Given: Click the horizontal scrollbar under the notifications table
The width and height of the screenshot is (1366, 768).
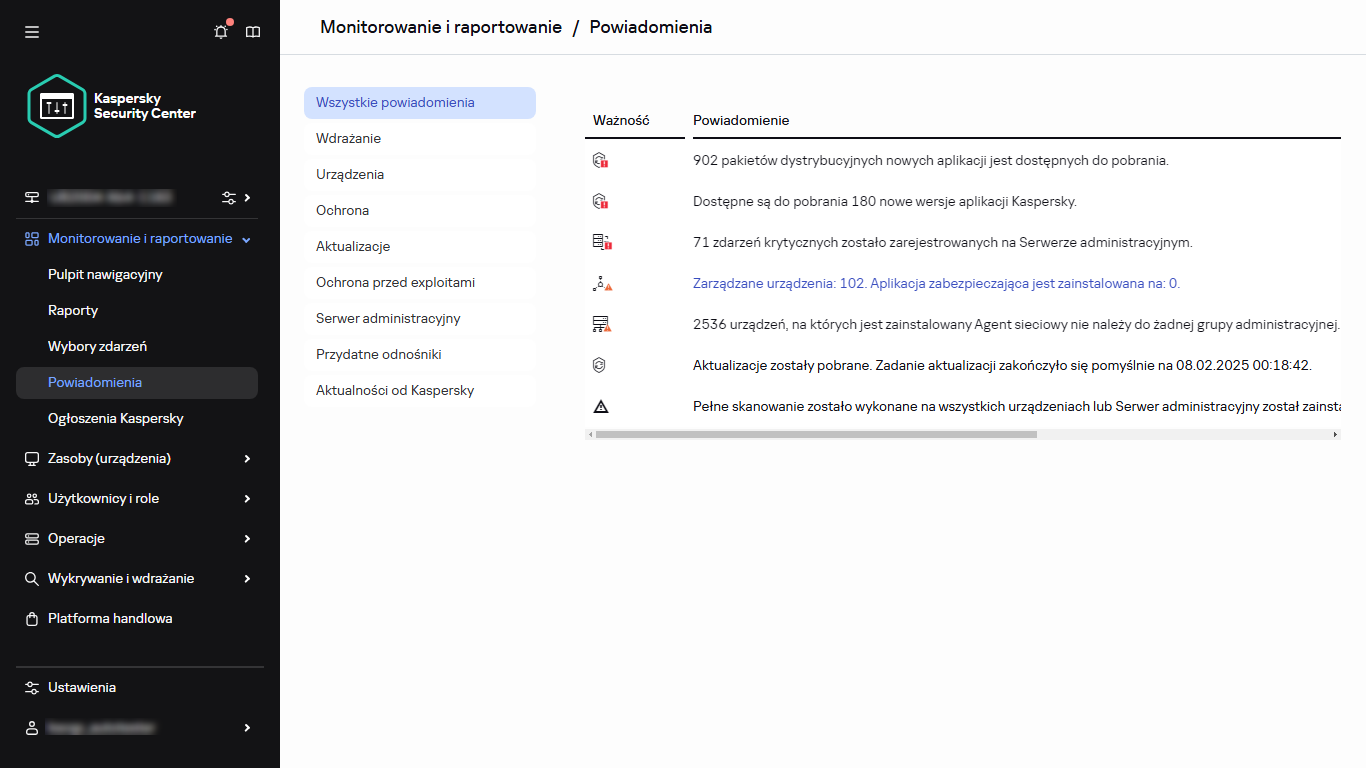Looking at the screenshot, I should (815, 433).
